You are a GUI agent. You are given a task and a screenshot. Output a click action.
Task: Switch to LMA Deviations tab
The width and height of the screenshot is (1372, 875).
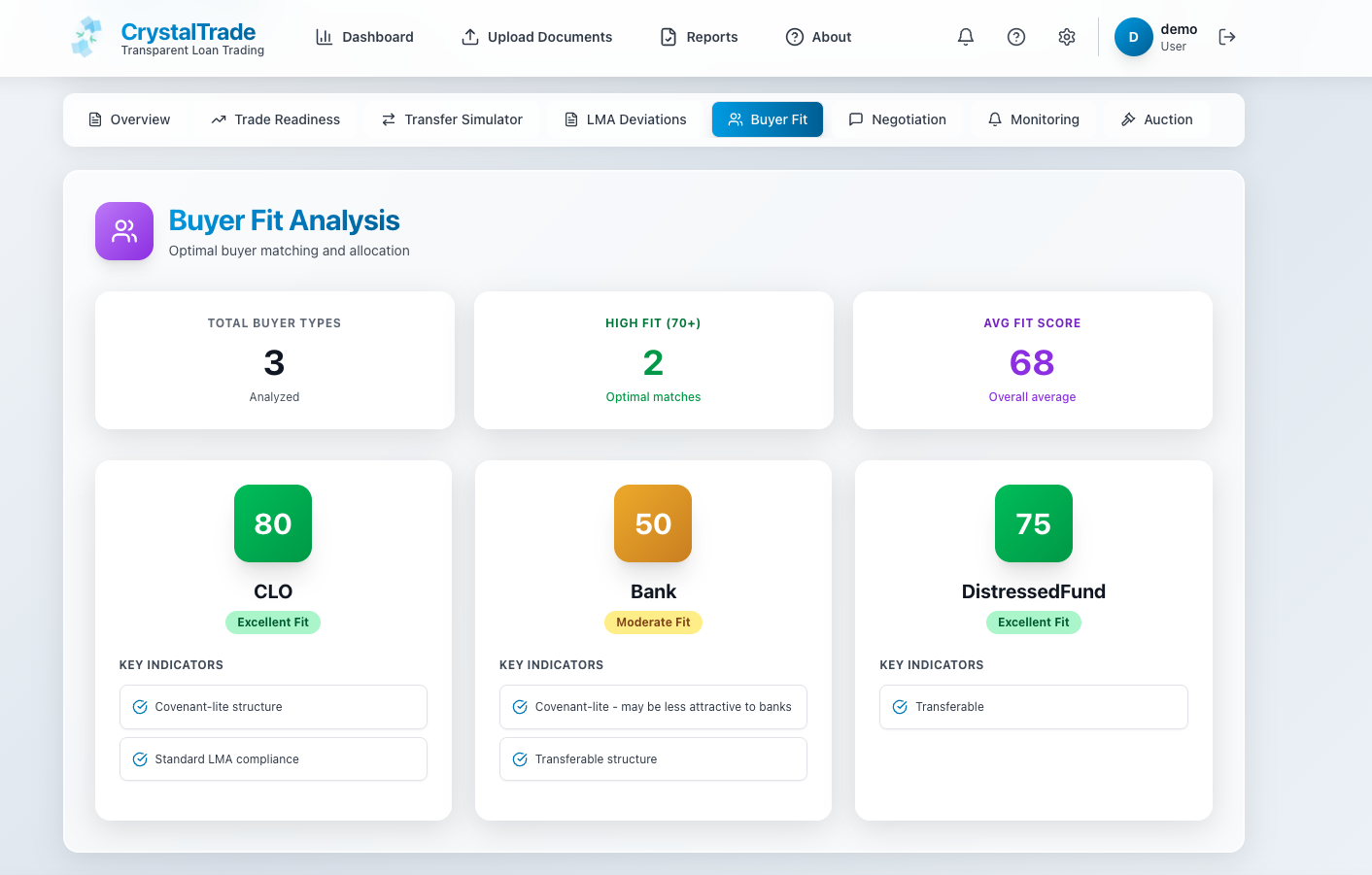[x=625, y=119]
